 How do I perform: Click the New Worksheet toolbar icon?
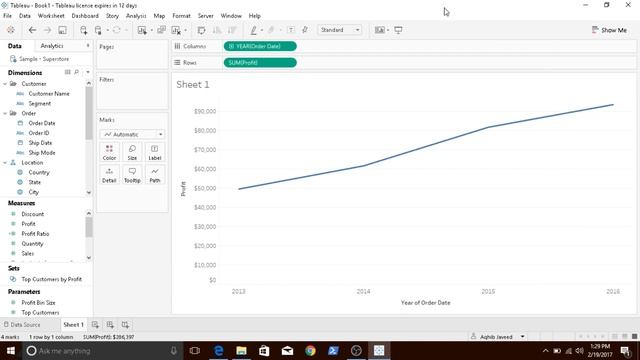coord(142,30)
